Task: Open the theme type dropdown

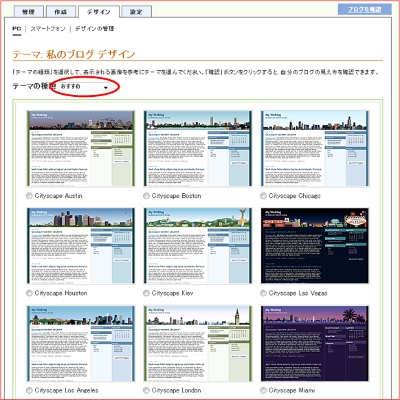Action: [x=85, y=87]
